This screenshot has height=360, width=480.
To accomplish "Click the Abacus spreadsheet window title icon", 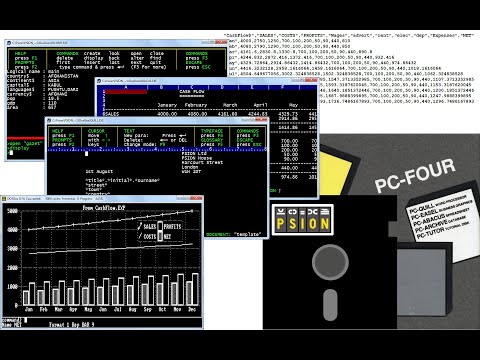I will (x=99, y=81).
